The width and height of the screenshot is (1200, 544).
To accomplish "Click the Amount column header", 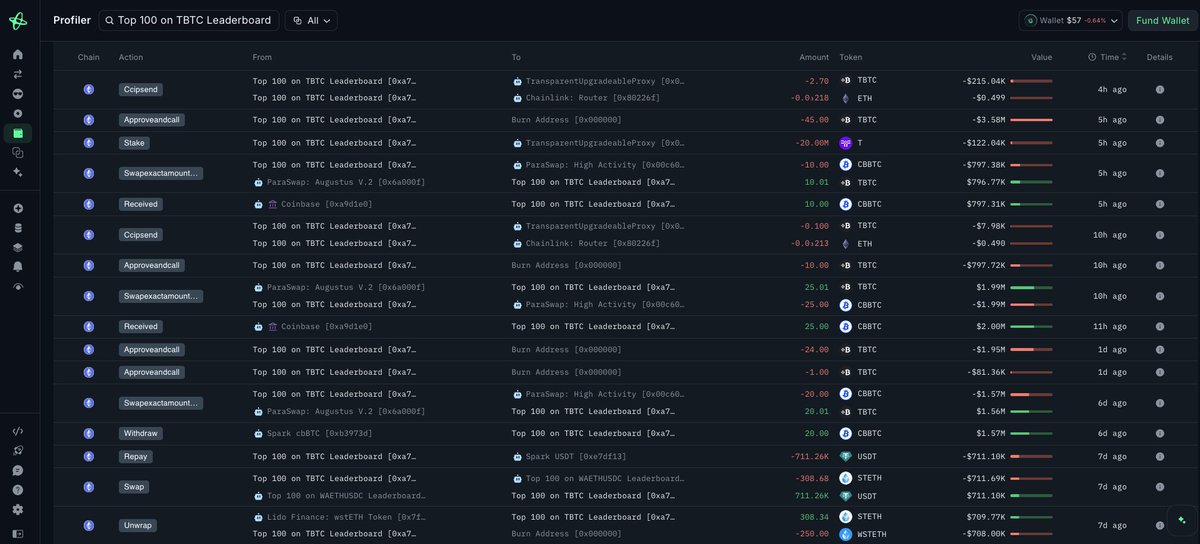I will click(x=814, y=57).
